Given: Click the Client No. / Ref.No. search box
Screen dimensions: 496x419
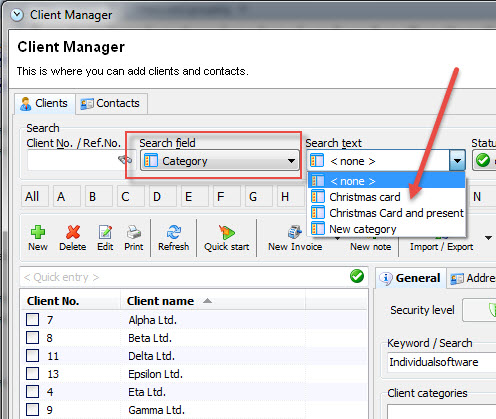Looking at the screenshot, I should coord(74,160).
